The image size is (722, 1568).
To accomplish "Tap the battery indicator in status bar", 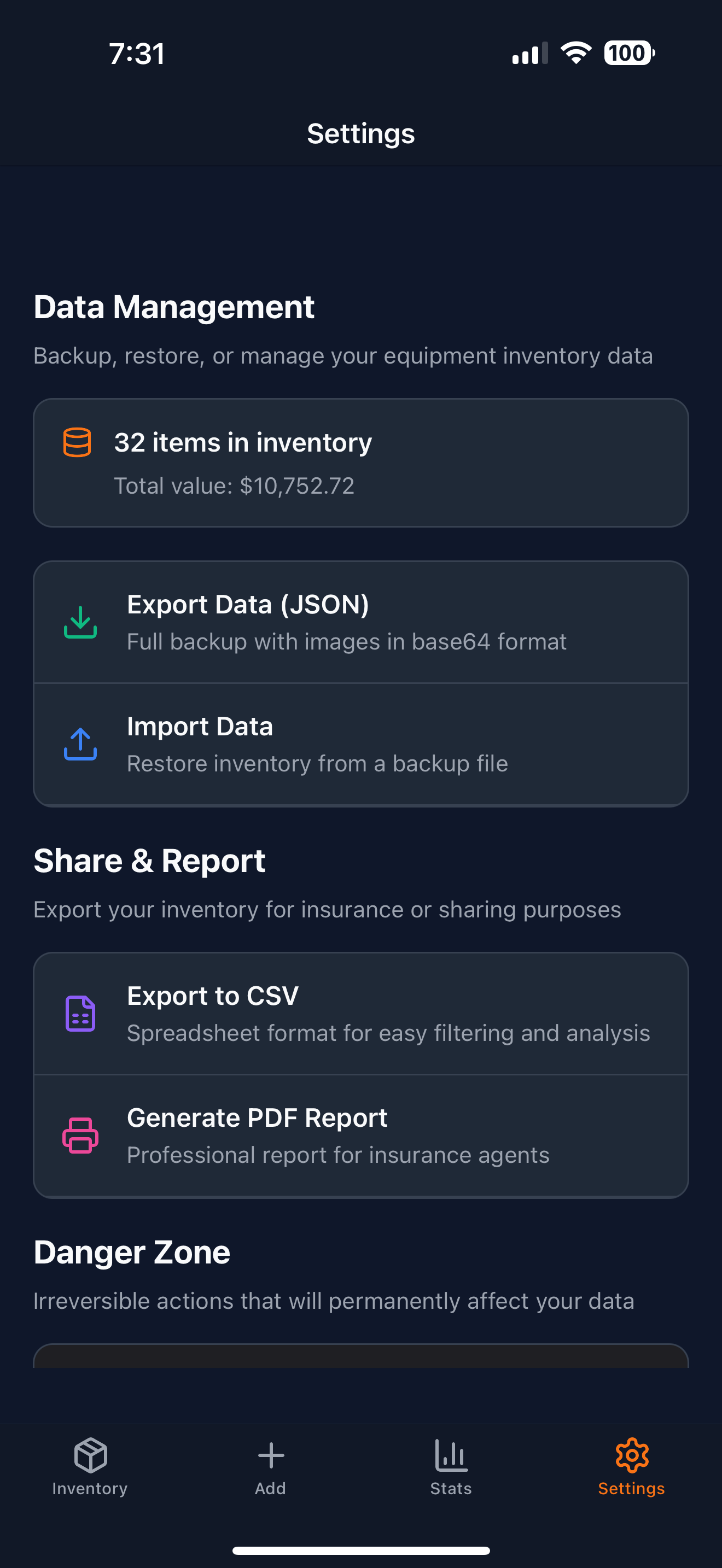I will (x=630, y=53).
